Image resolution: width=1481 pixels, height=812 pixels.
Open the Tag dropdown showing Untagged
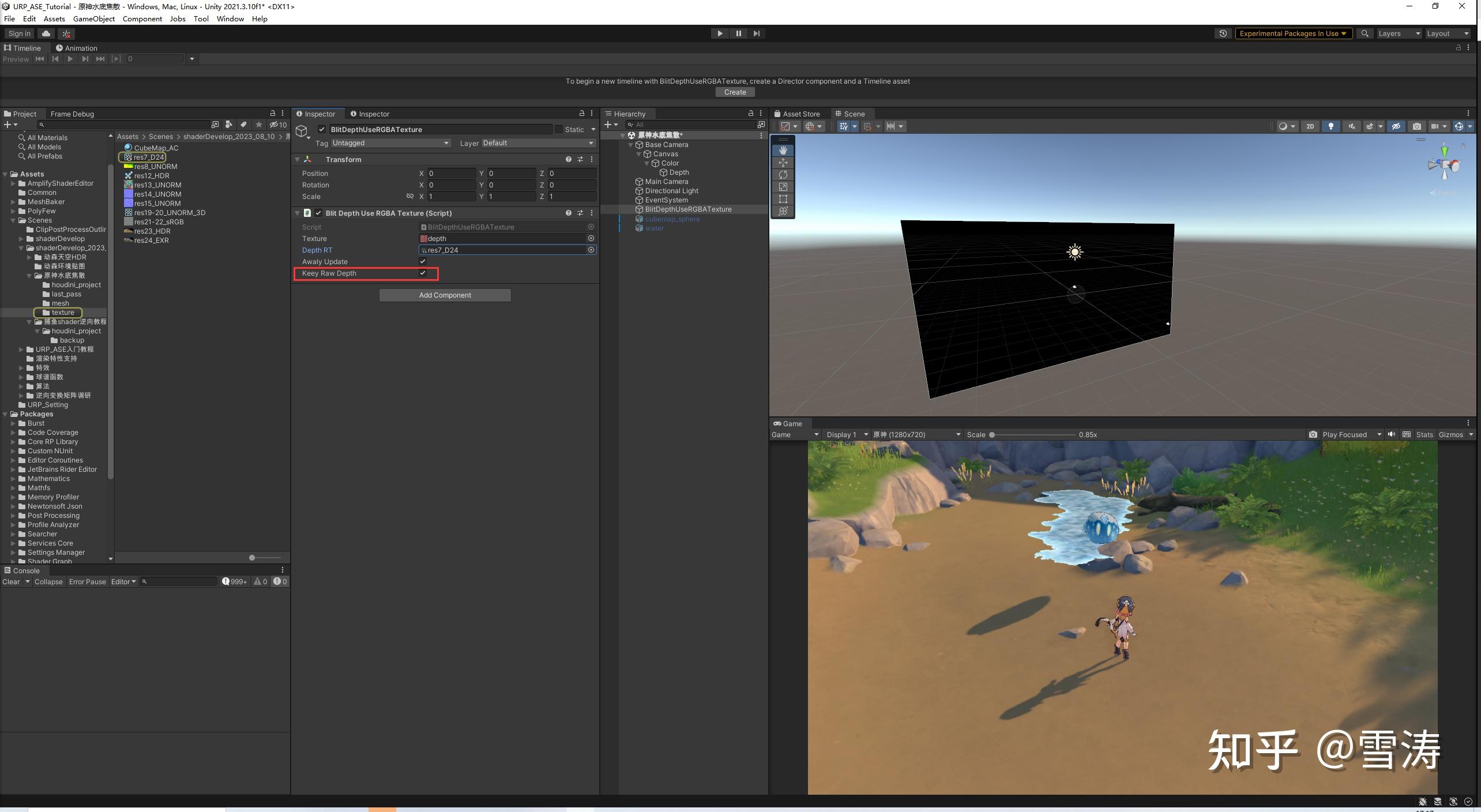tap(390, 142)
